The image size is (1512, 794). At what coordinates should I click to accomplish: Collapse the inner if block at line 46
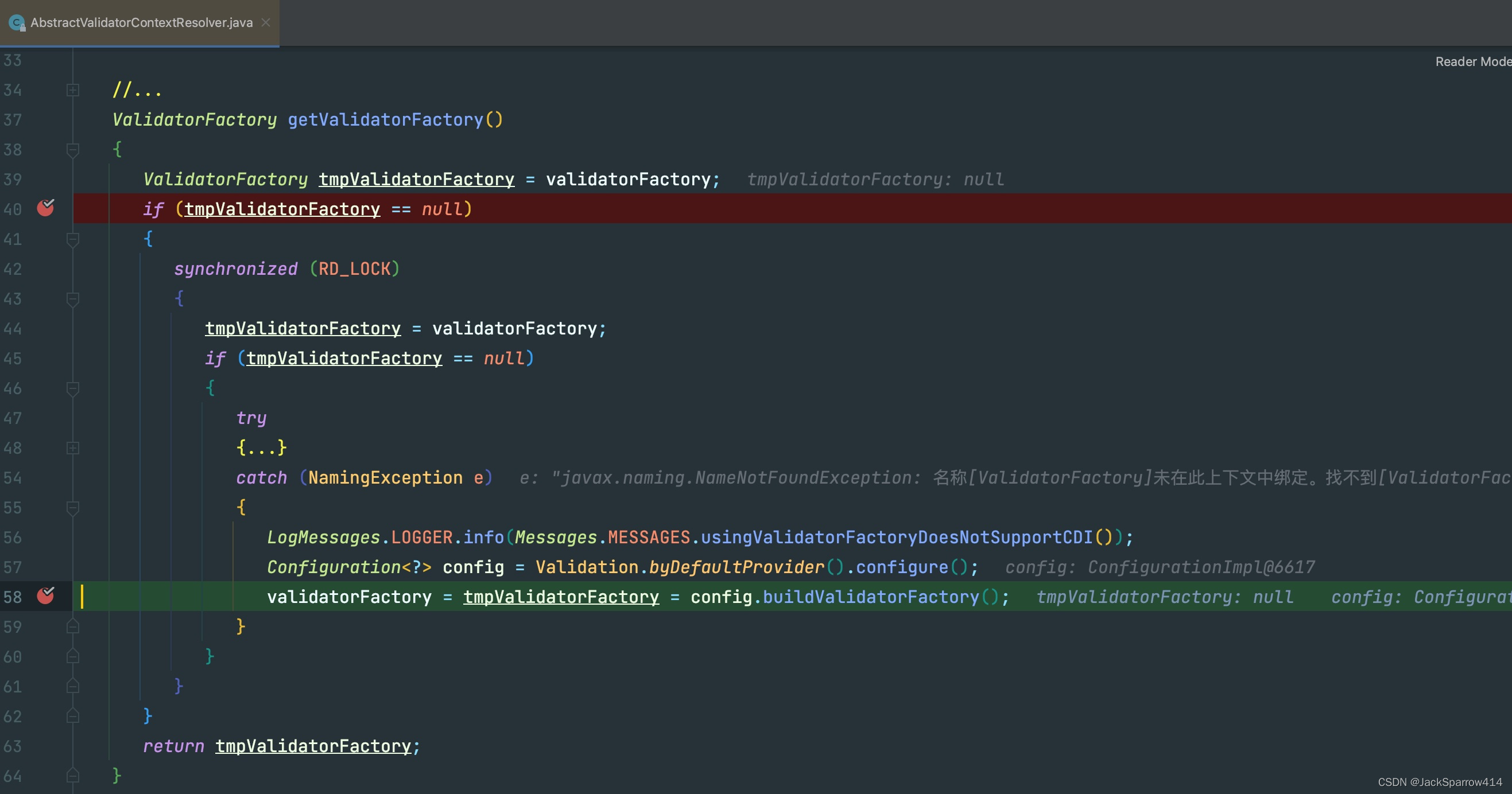[x=73, y=388]
